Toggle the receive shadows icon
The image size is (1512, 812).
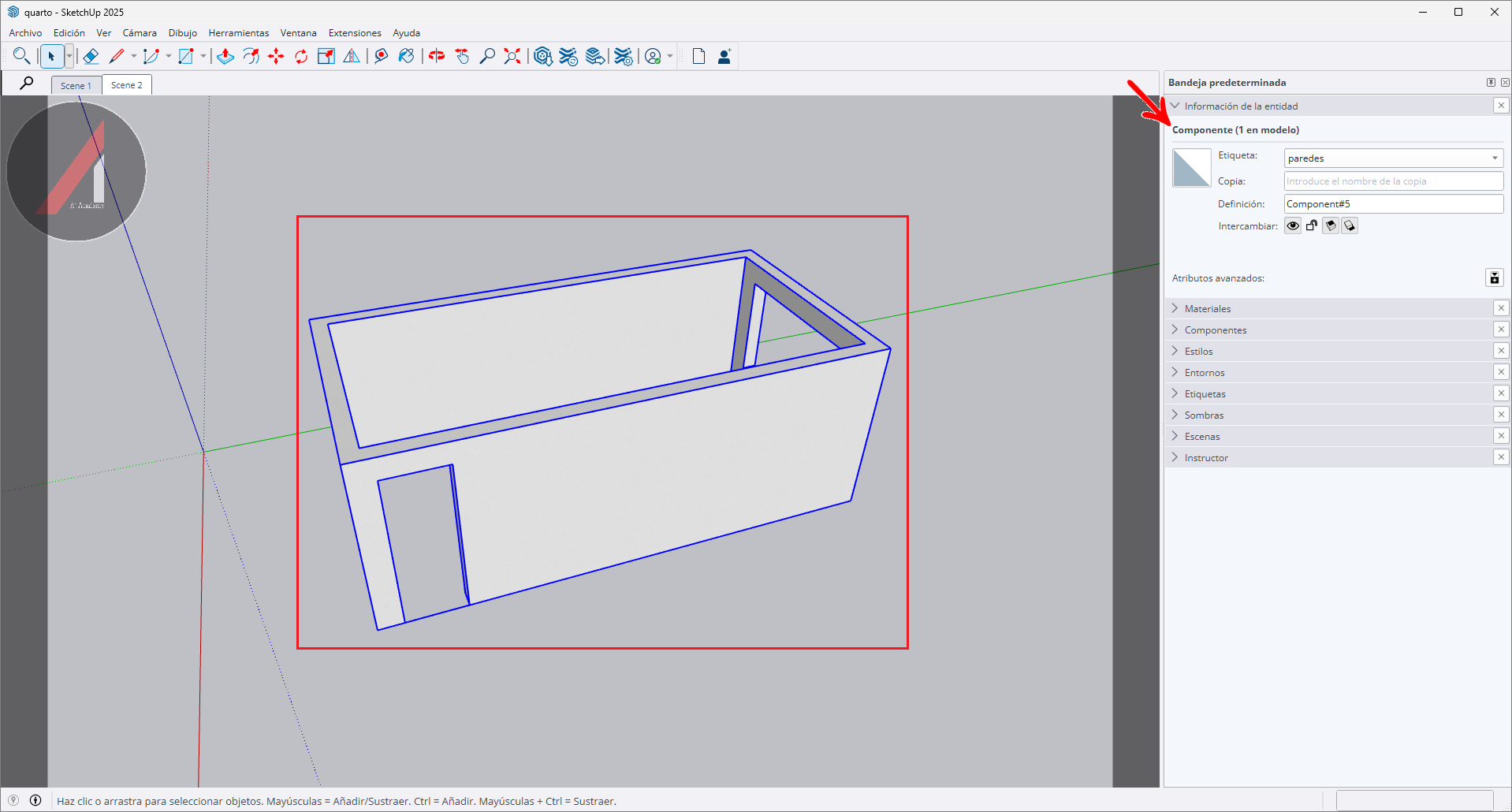[x=1331, y=226]
